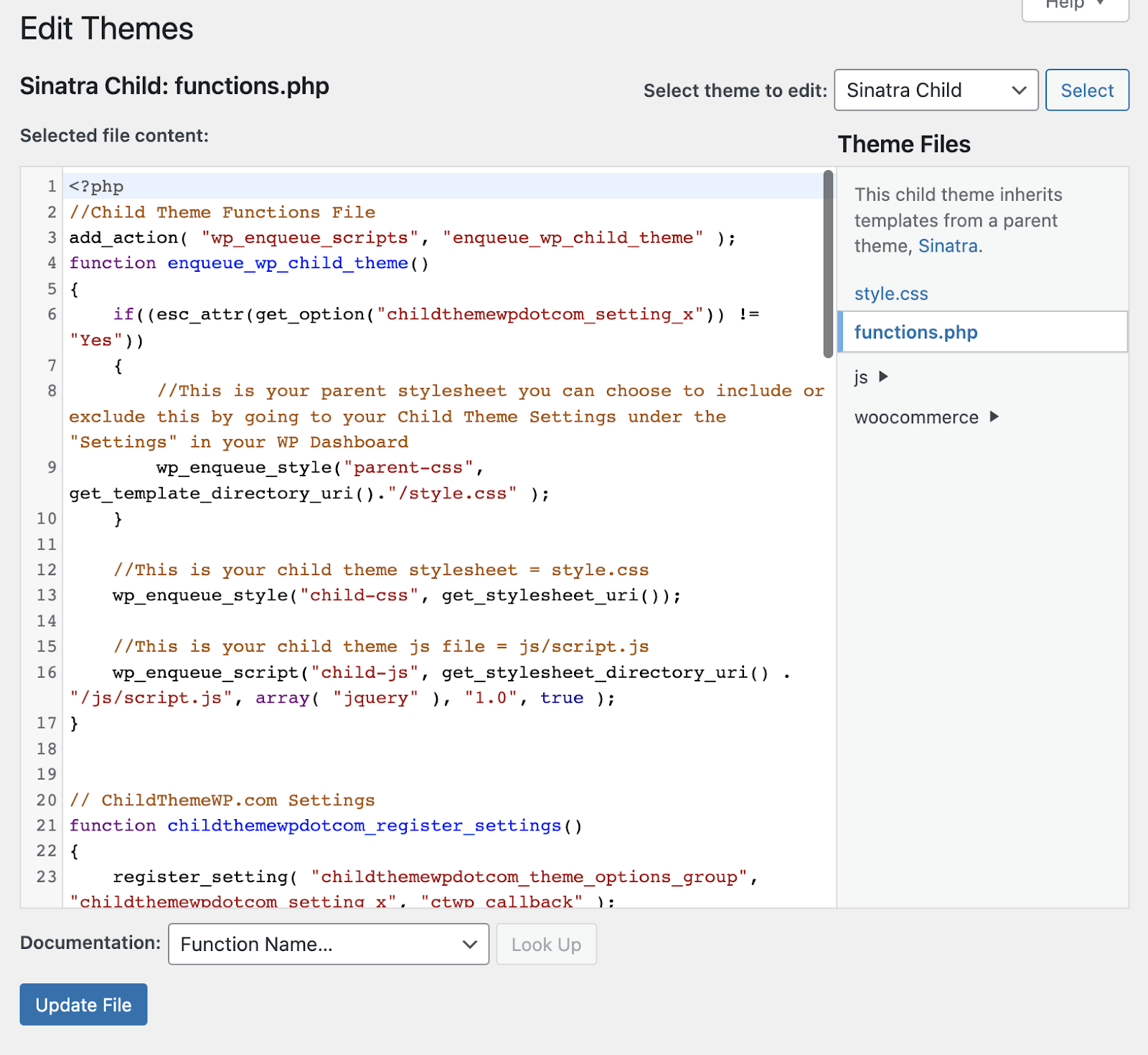
Task: Click function childthemewpdotcom_register_settings() line
Action: point(326,825)
